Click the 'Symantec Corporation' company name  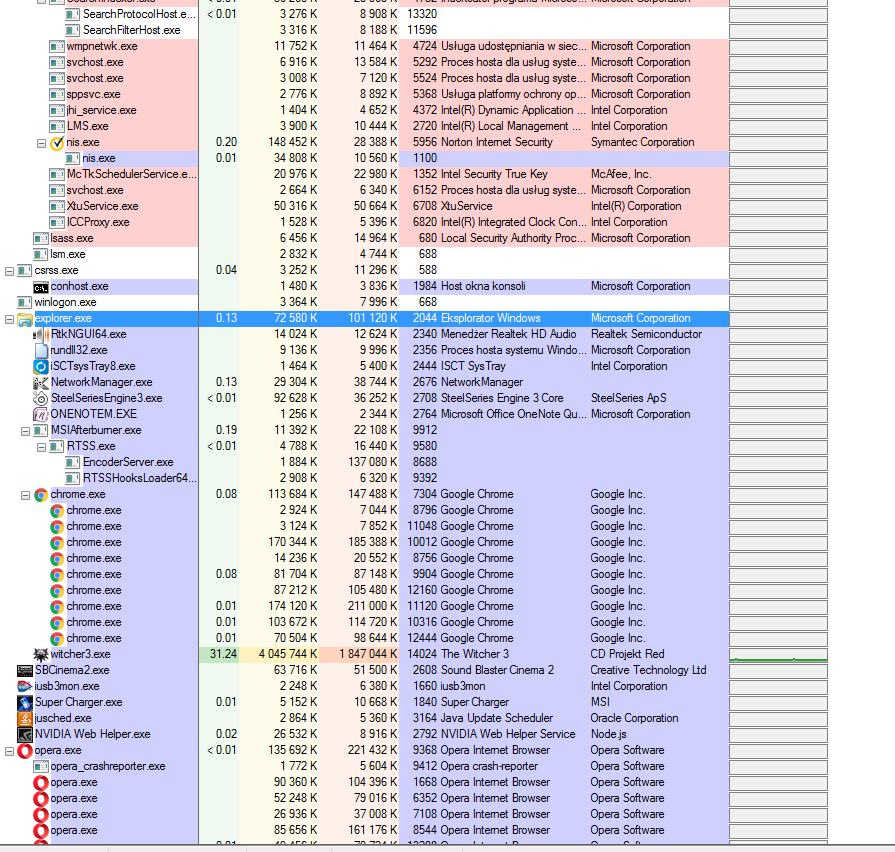(x=643, y=142)
